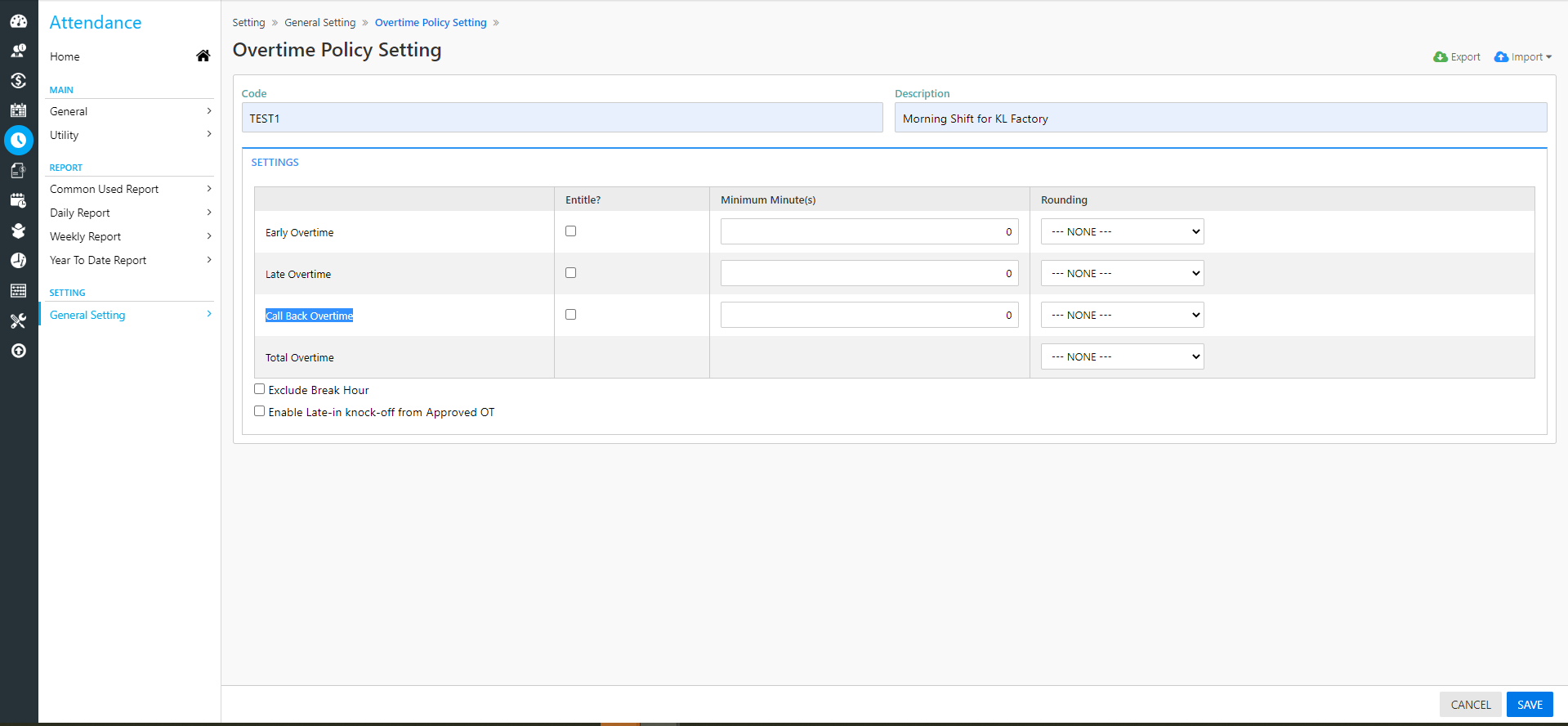Open the Late Overtime rounding dropdown
The image size is (1568, 726).
tap(1122, 273)
